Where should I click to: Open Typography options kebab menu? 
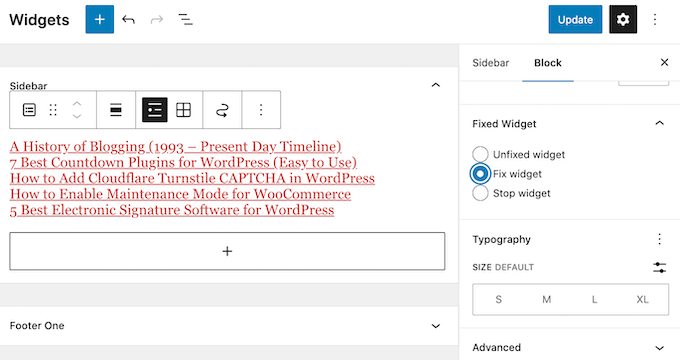pos(660,239)
